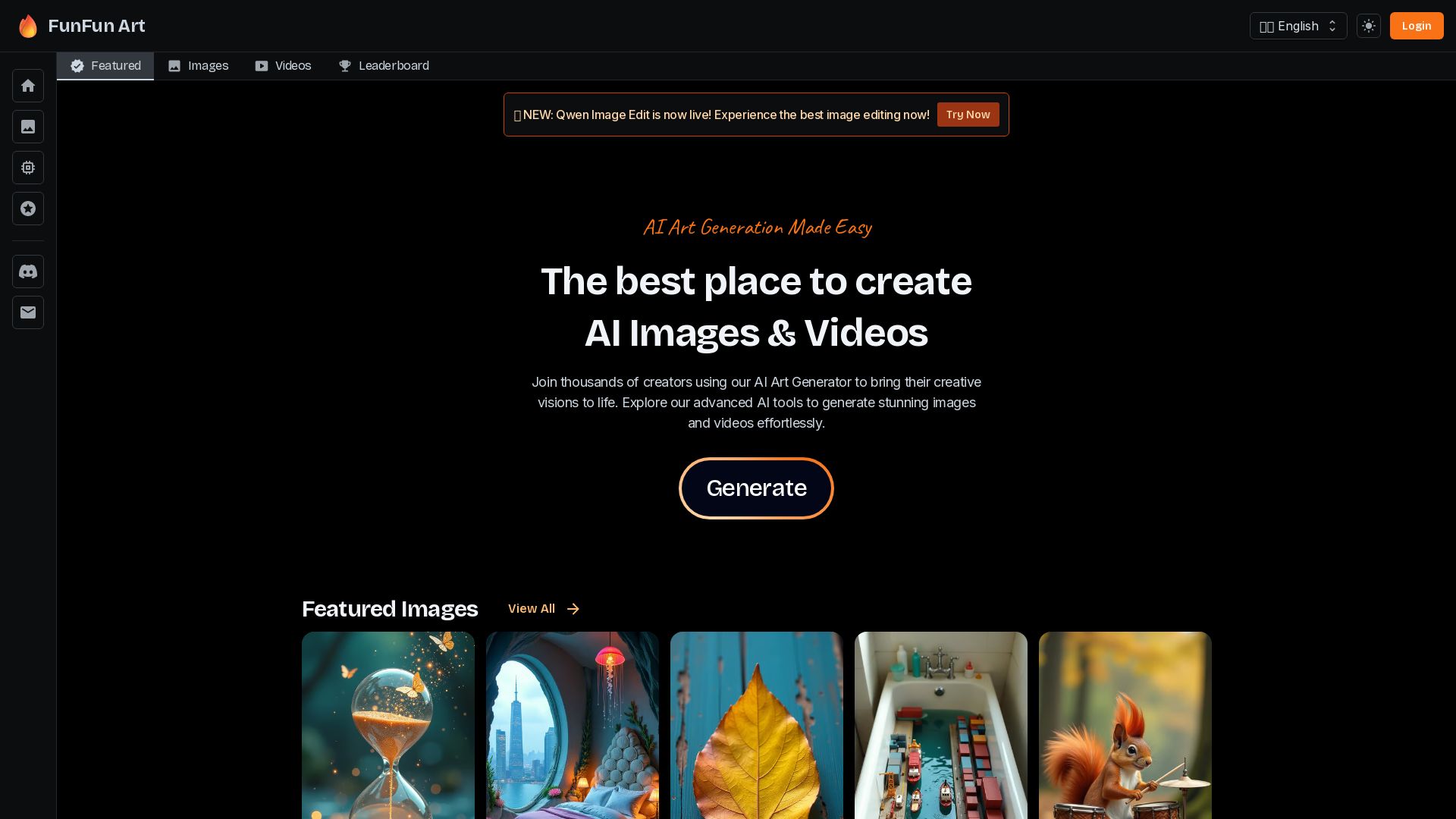
Task: Click Try Now in the announcement banner
Action: point(968,115)
